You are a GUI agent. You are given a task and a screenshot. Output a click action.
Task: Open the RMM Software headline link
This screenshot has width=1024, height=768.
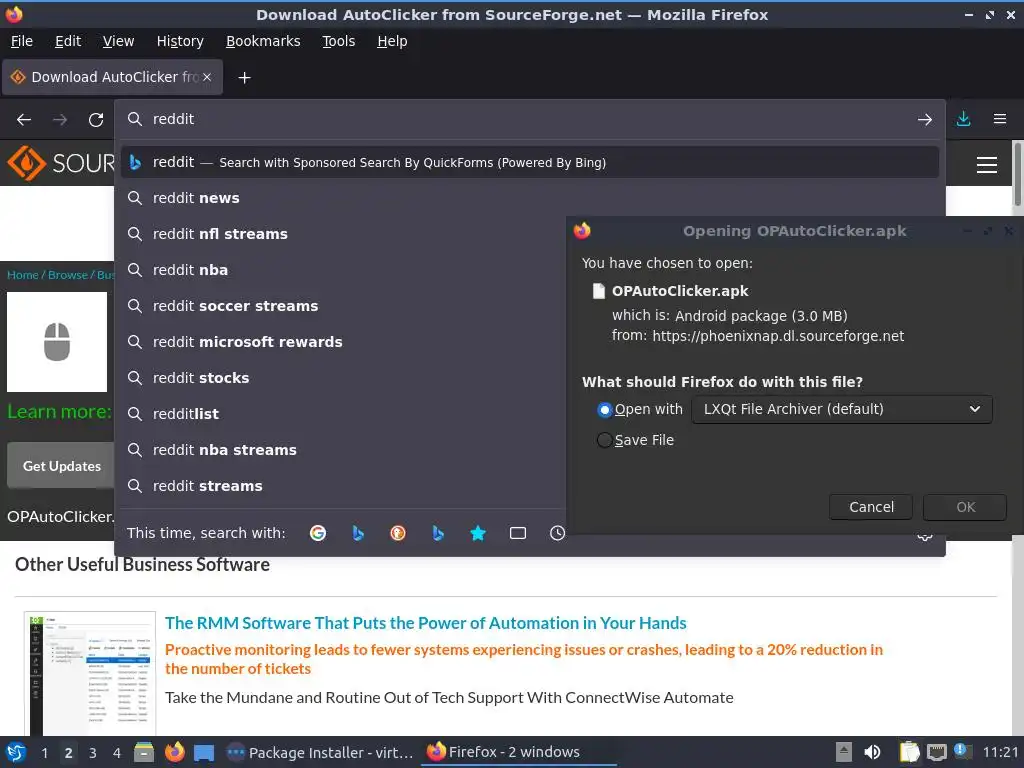425,623
